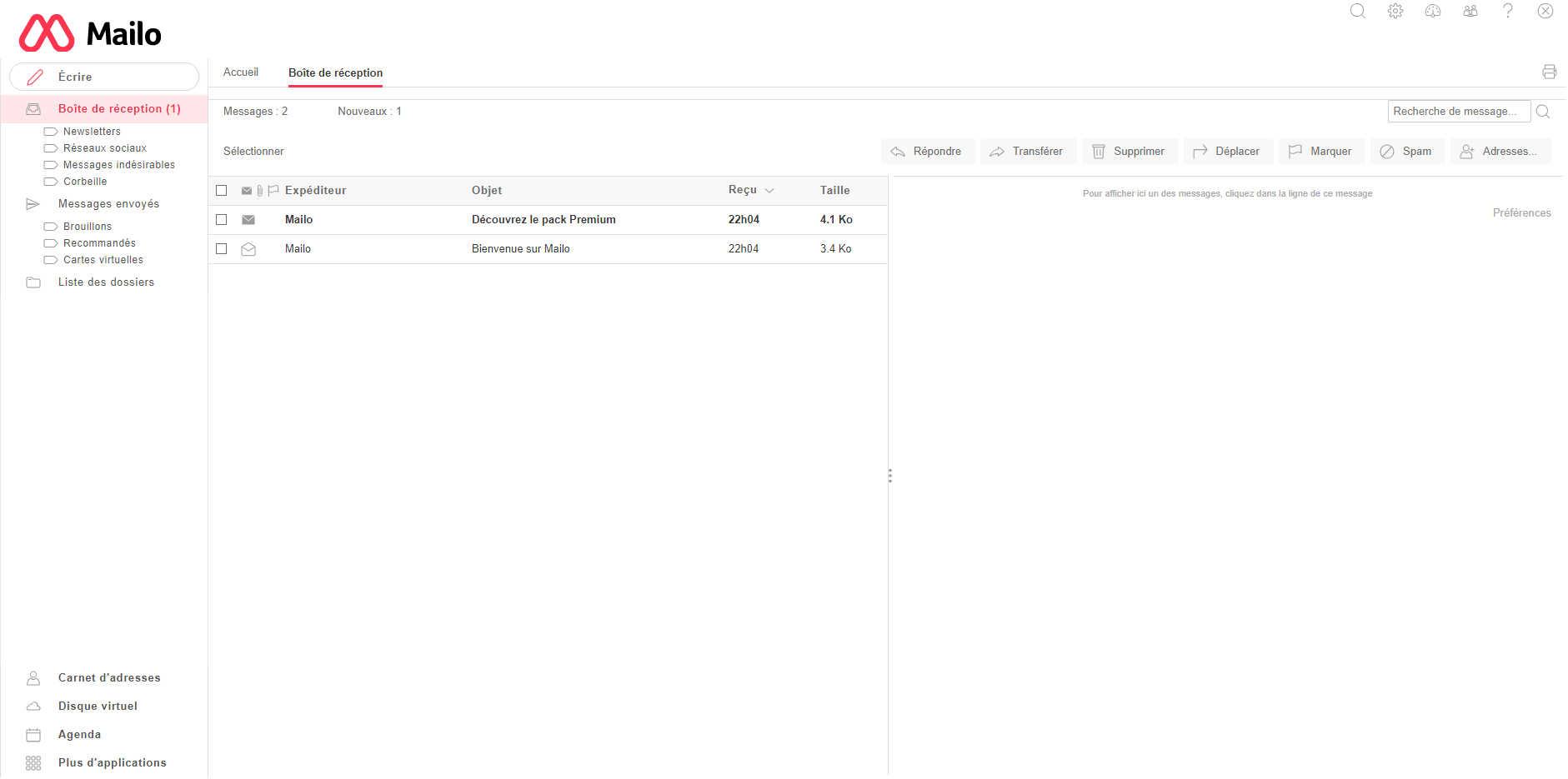Open the Réseaux sociaux folder
The image size is (1568, 779).
[x=105, y=148]
